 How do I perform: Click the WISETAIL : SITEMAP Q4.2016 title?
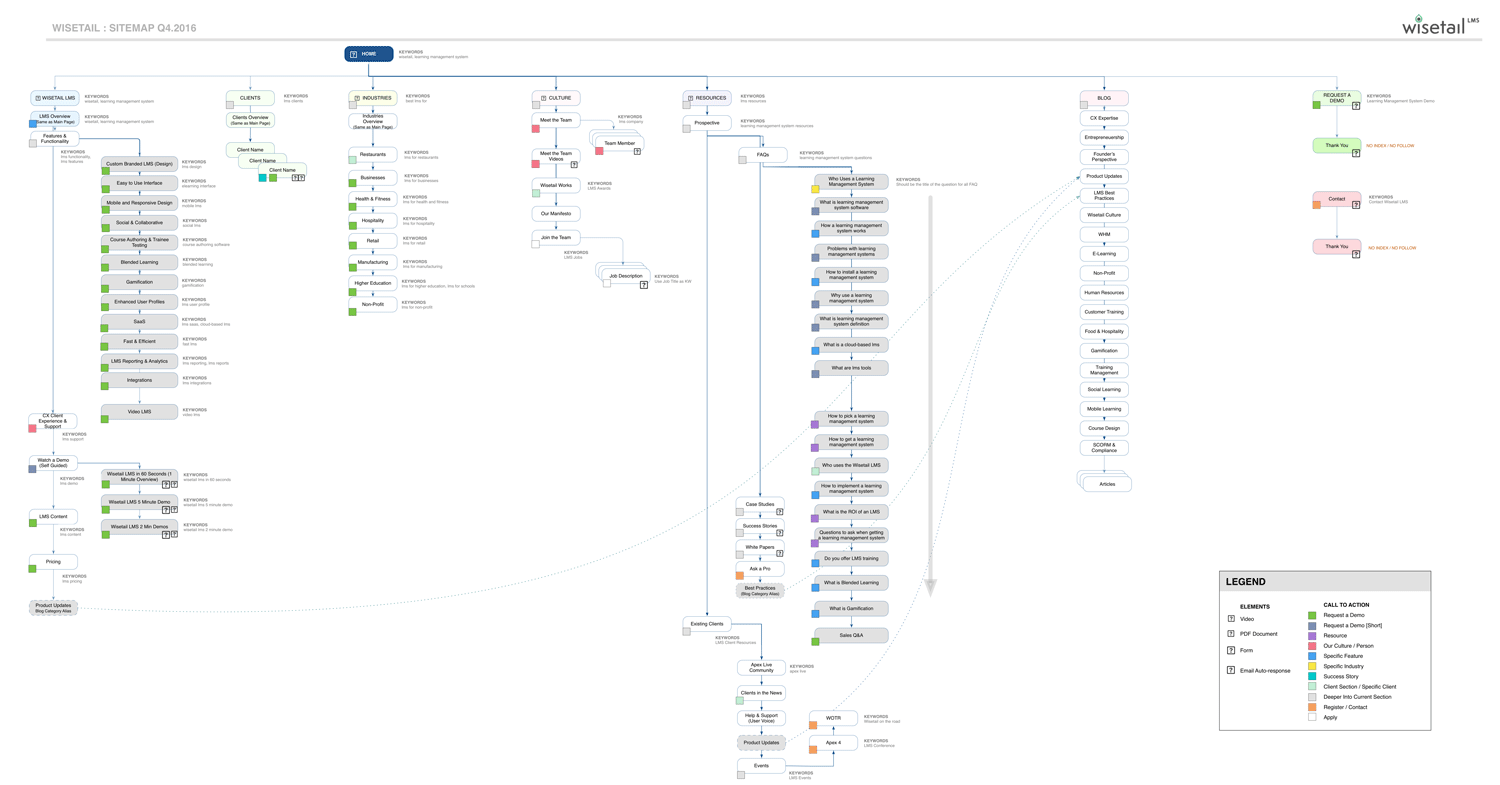tap(123, 28)
